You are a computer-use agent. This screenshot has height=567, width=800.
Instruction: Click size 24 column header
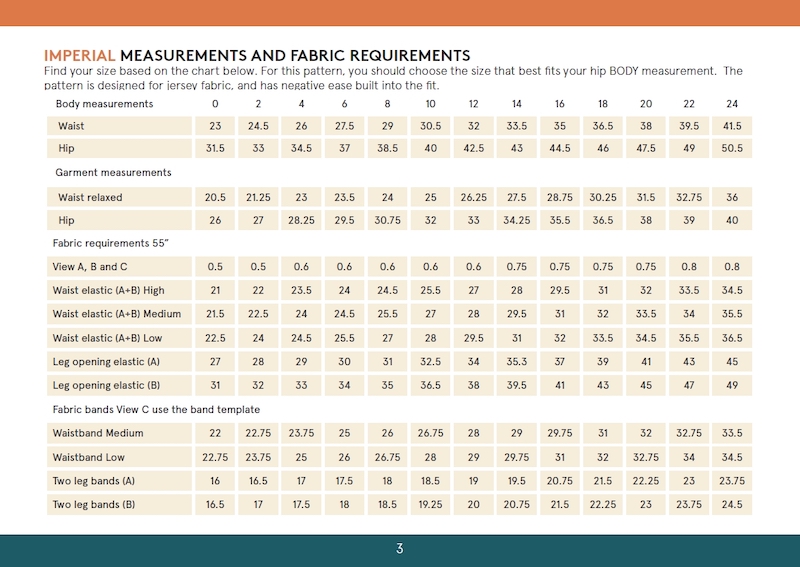click(732, 104)
